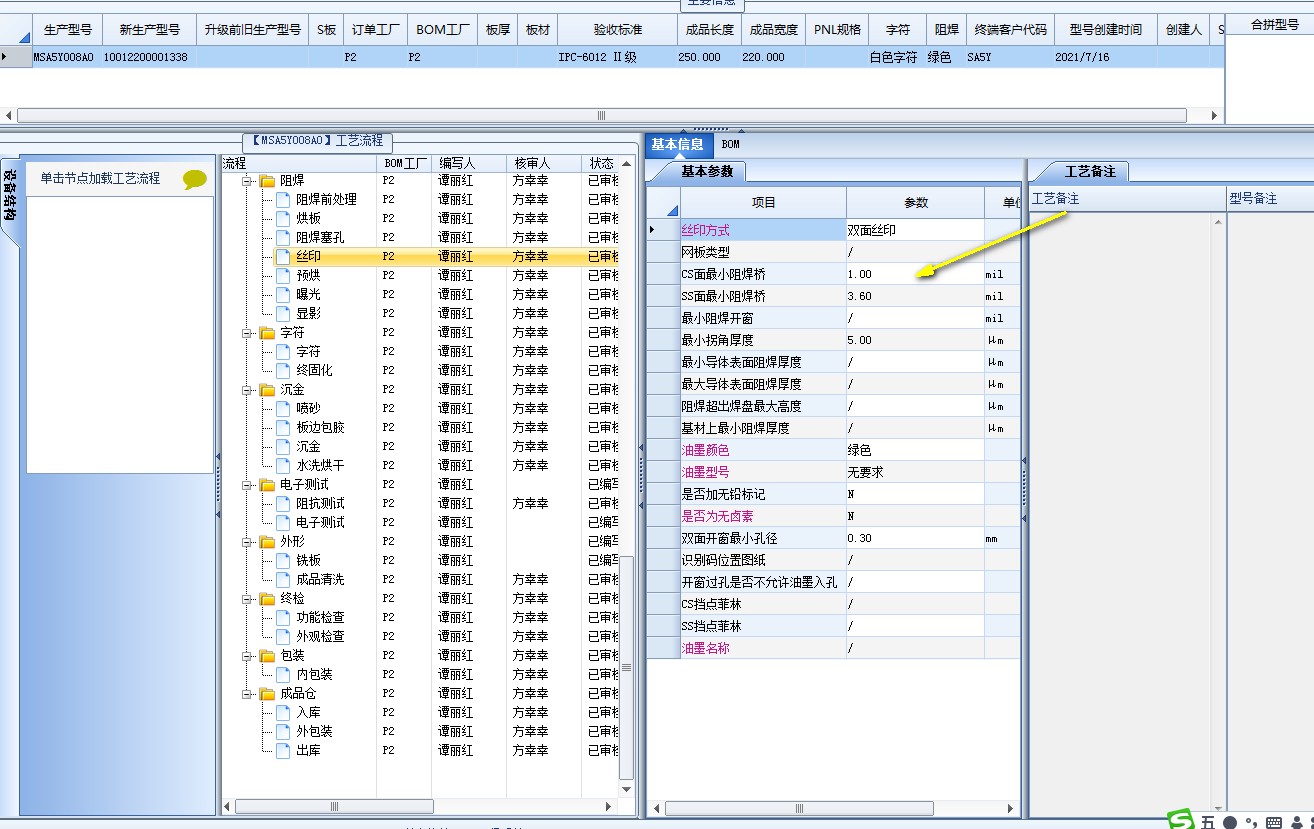Click the folder icon of 外形 group
Screen dimensions: 1314x829
coord(267,542)
